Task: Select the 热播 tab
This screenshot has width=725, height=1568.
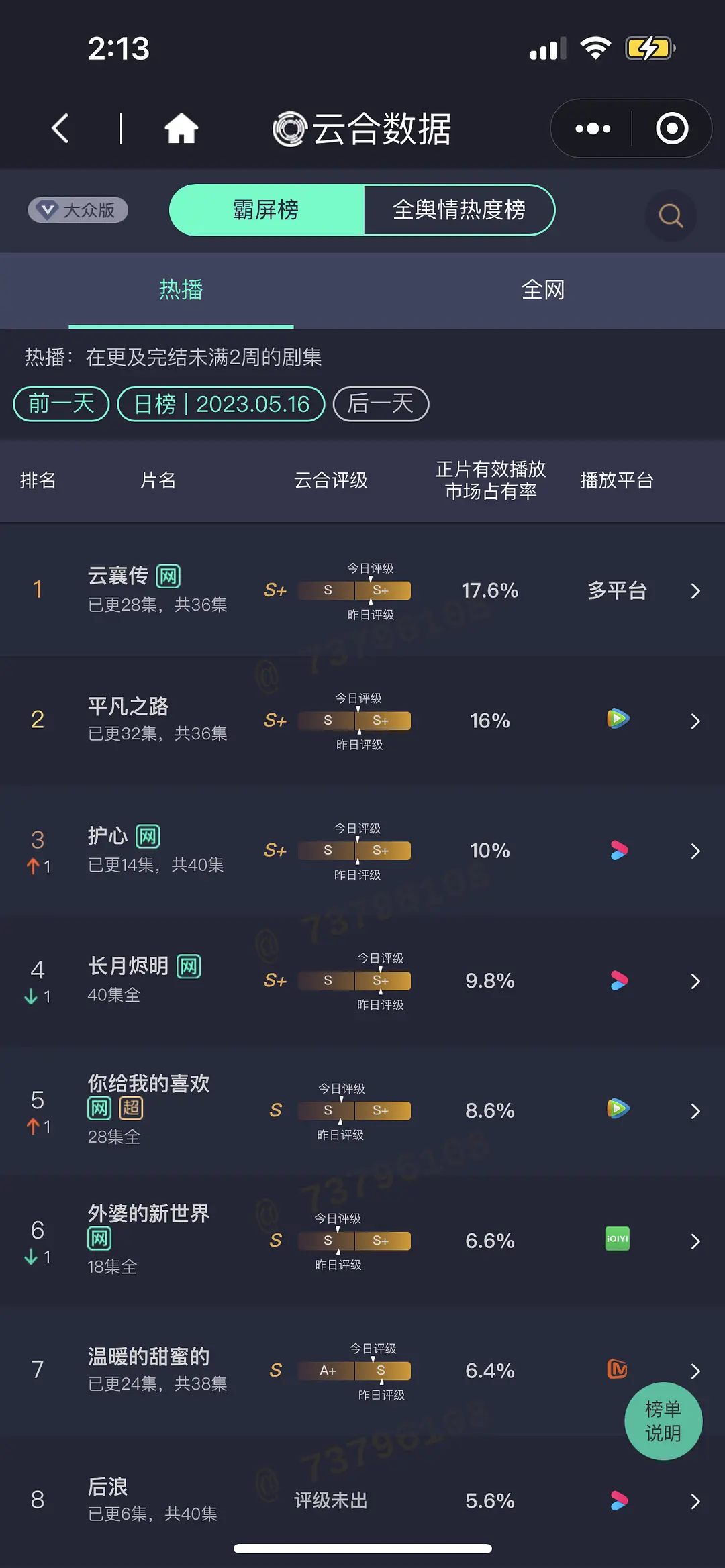Action: pos(181,290)
